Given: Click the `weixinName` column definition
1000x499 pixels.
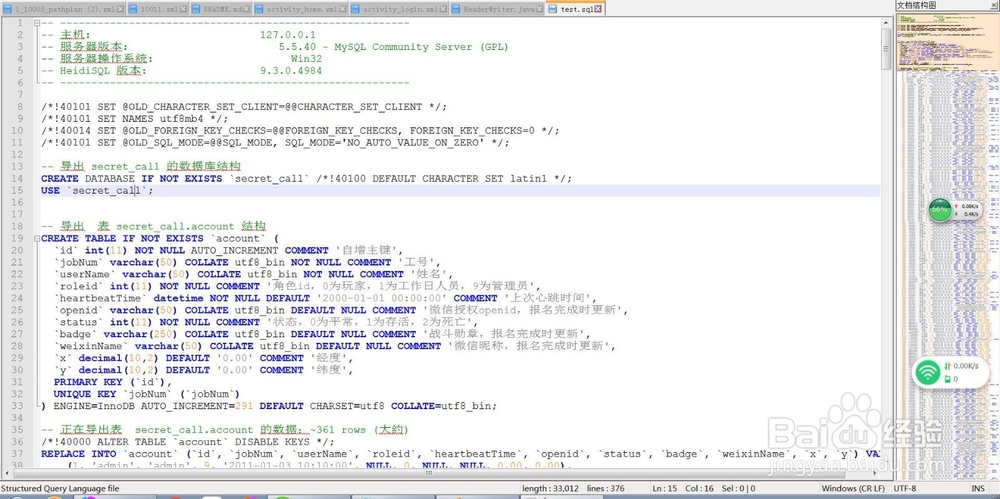Looking at the screenshot, I should point(334,346).
